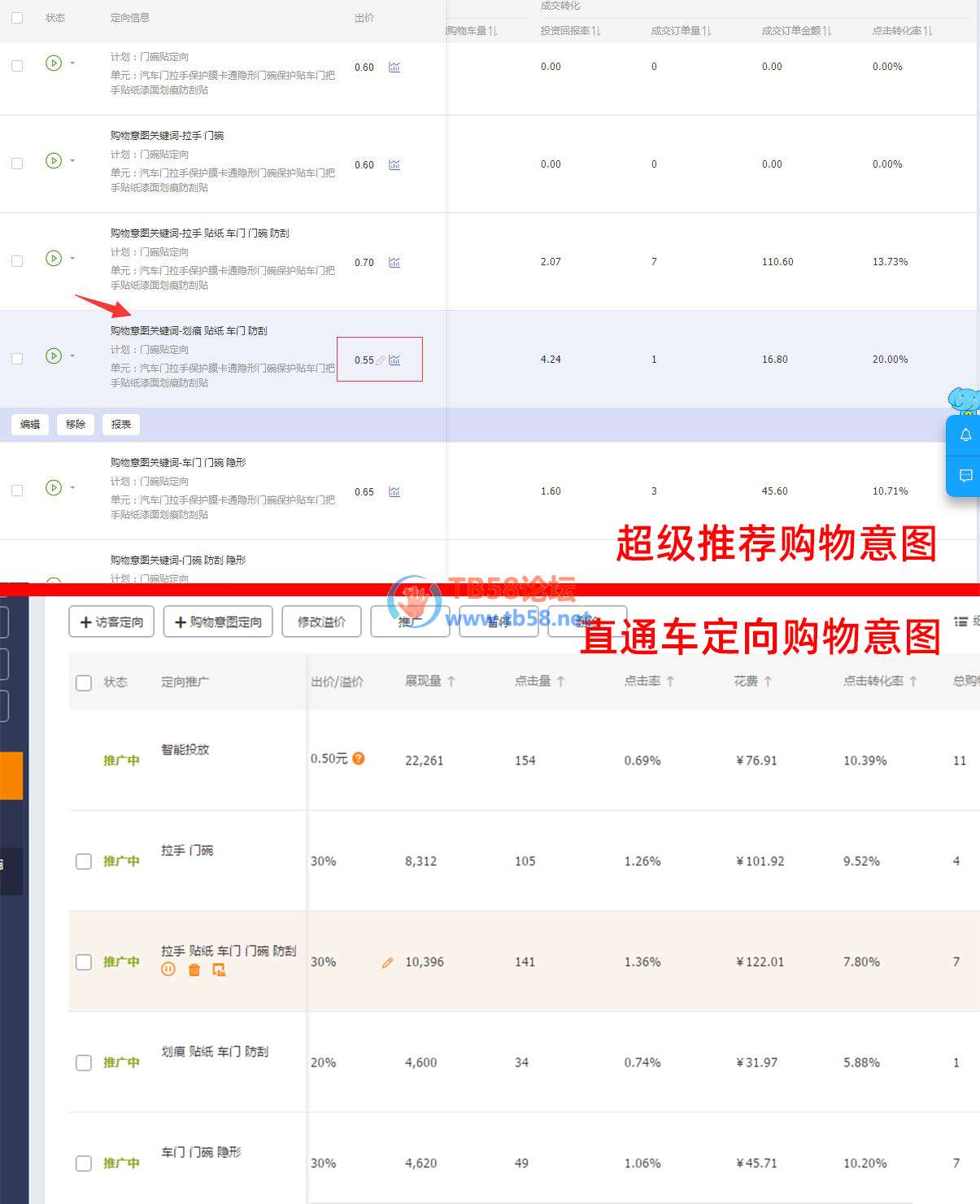Click orange pencil icon beside 30% premium
Image resolution: width=980 pixels, height=1204 pixels.
coord(387,962)
